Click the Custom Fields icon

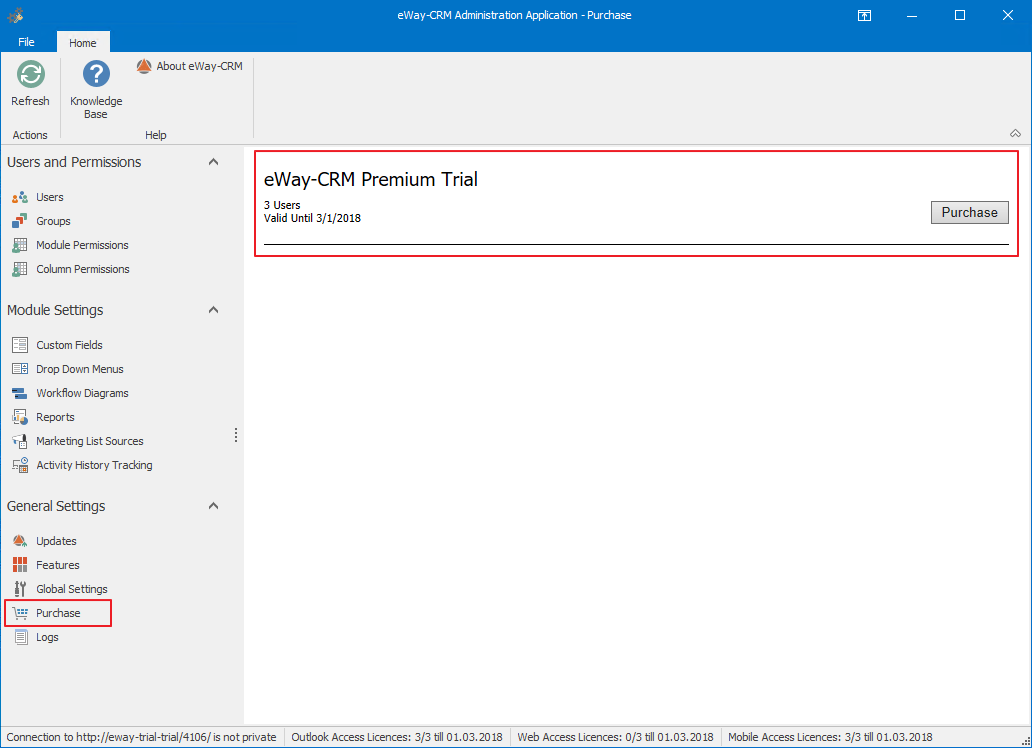coord(20,345)
